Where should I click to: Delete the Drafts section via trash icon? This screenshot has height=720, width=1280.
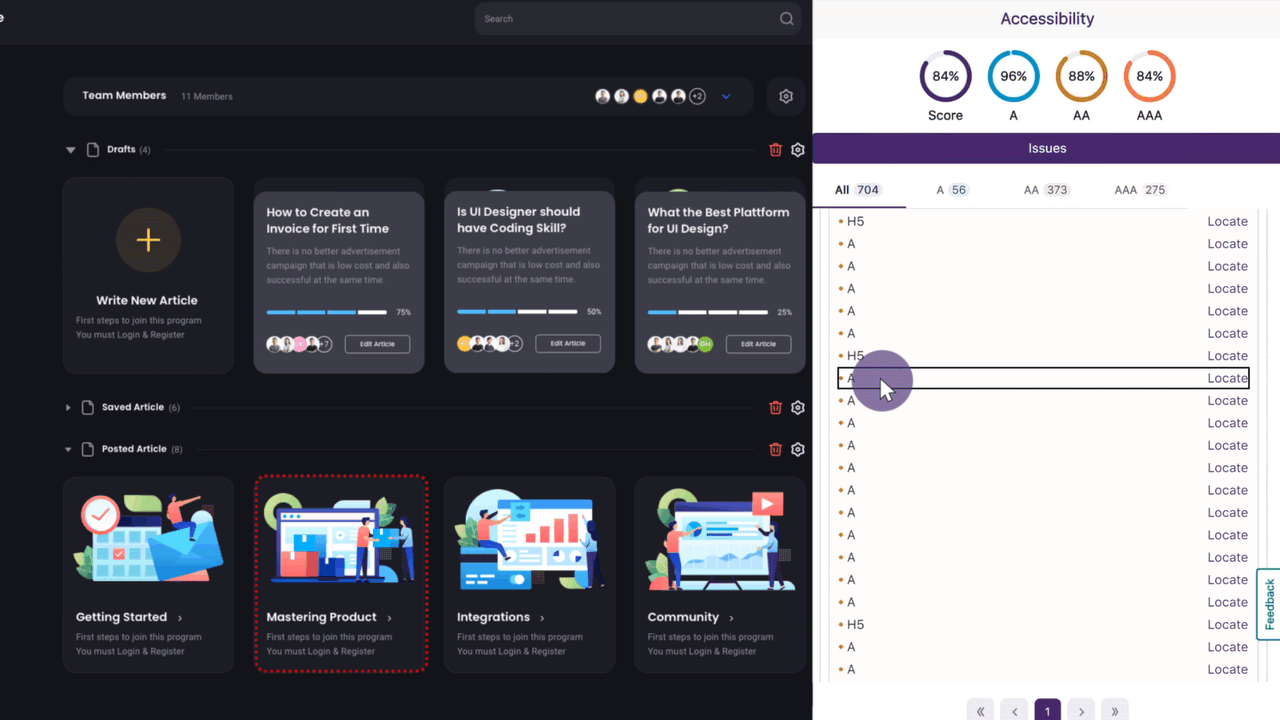(775, 149)
